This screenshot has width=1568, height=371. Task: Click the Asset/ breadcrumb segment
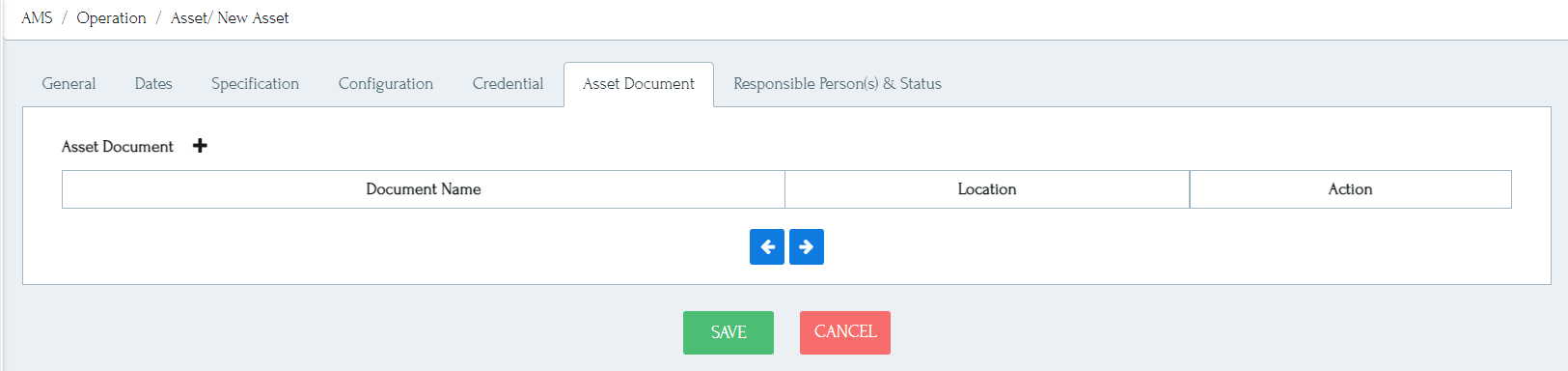tap(192, 18)
